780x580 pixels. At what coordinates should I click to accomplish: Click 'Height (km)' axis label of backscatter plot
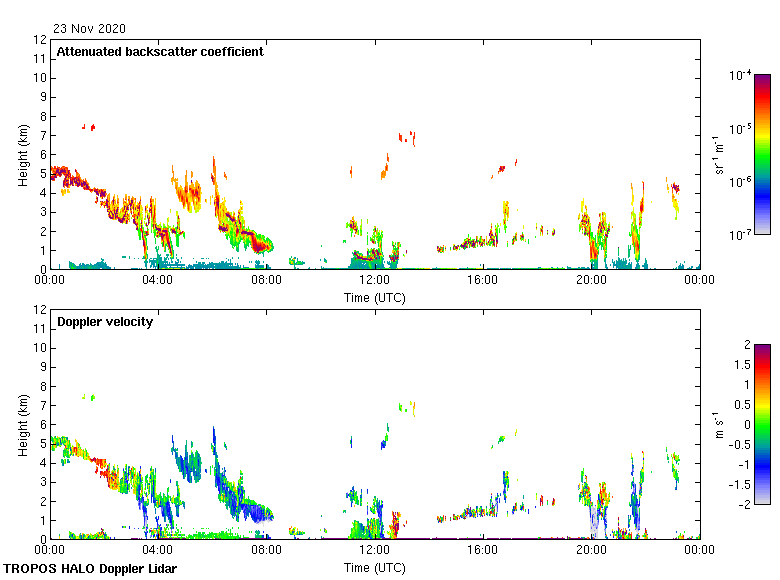pos(23,155)
